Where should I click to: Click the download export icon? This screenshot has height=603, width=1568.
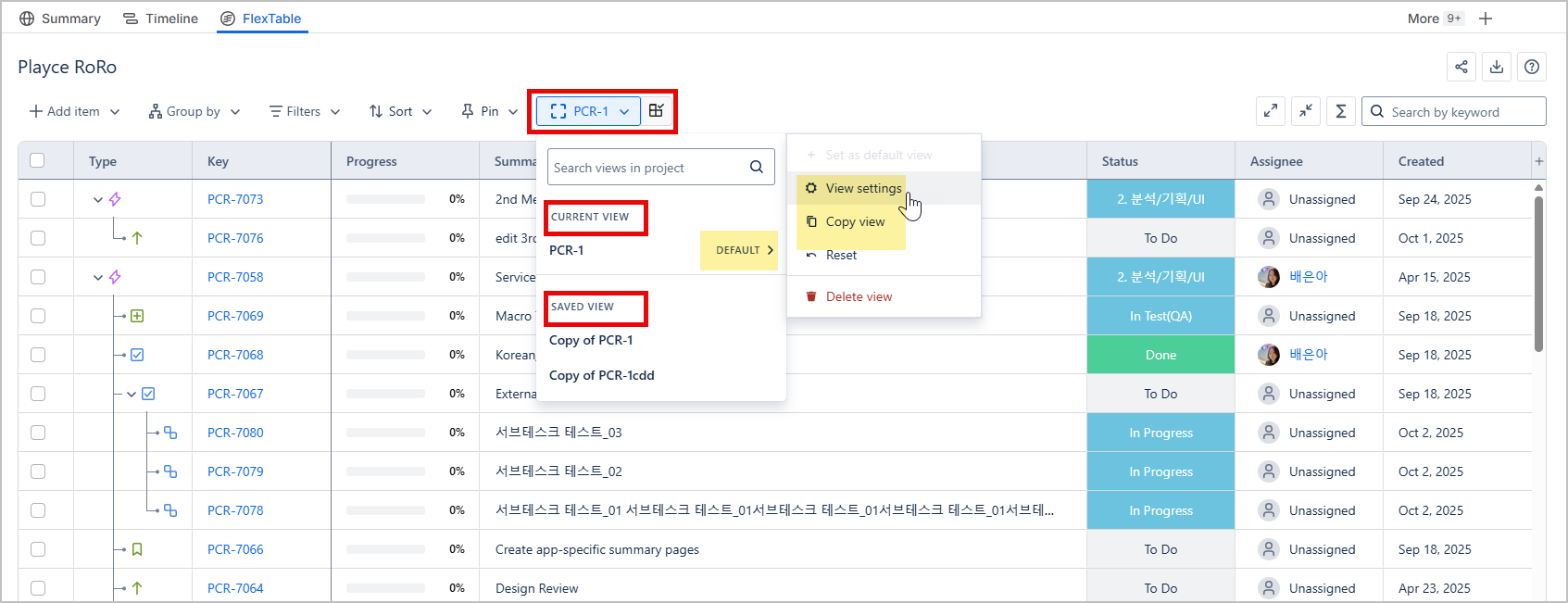coord(1497,67)
